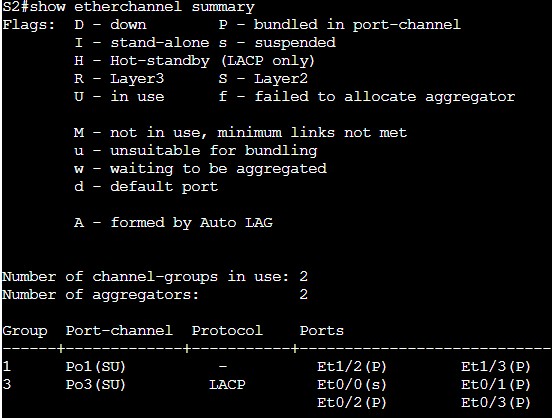
Task: Click the 'formed by Auto LAG' flag line
Action: (173, 223)
